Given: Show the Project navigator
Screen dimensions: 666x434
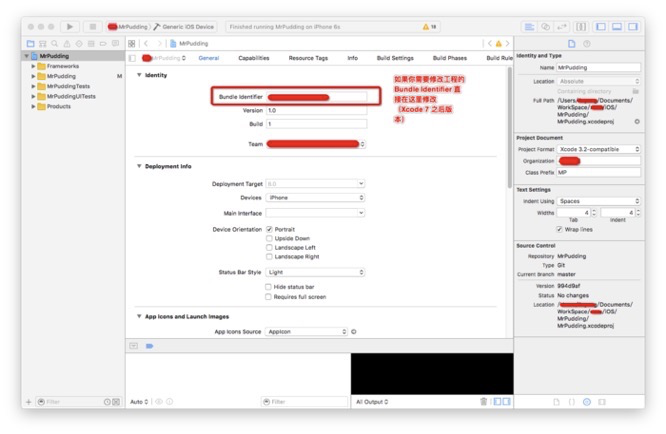Looking at the screenshot, I should coord(30,43).
